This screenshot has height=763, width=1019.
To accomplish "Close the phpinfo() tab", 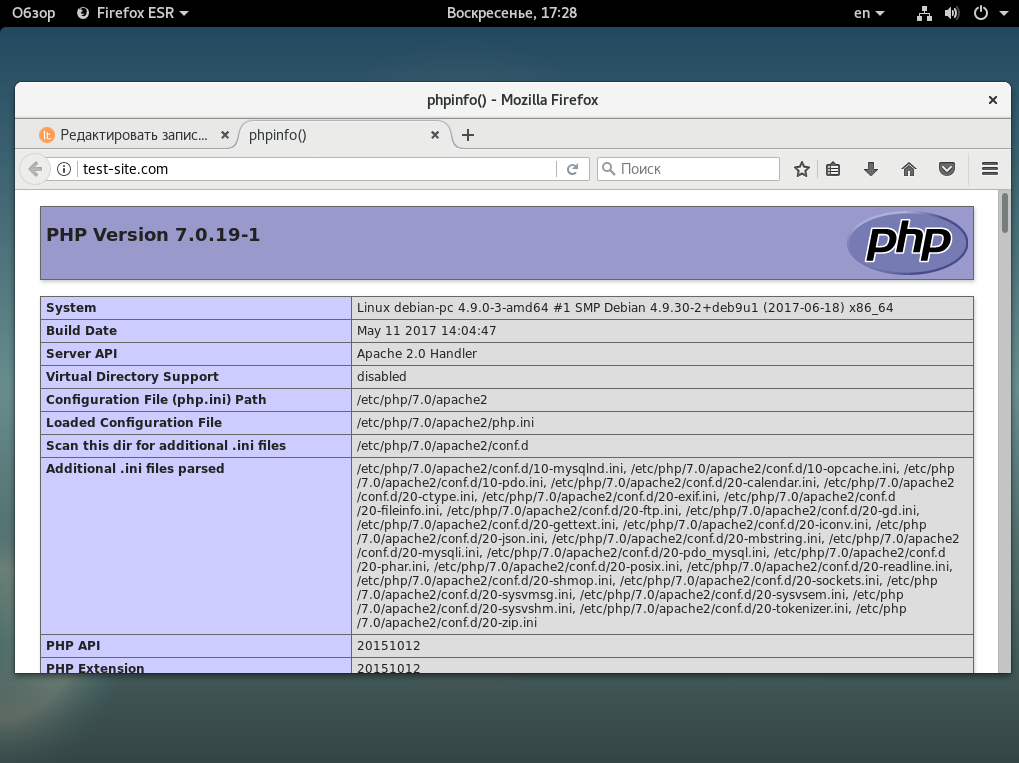I will click(435, 135).
